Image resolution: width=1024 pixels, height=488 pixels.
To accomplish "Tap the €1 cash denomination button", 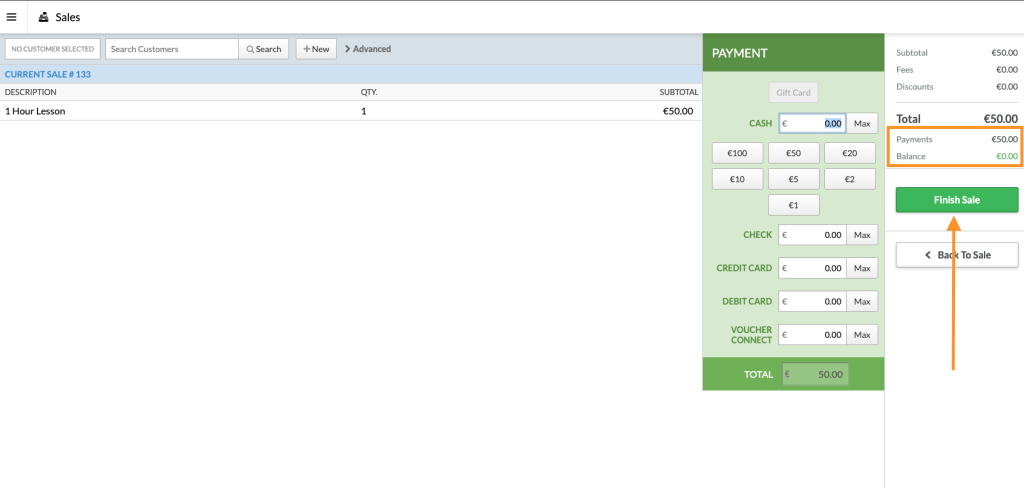I will pyautogui.click(x=793, y=205).
